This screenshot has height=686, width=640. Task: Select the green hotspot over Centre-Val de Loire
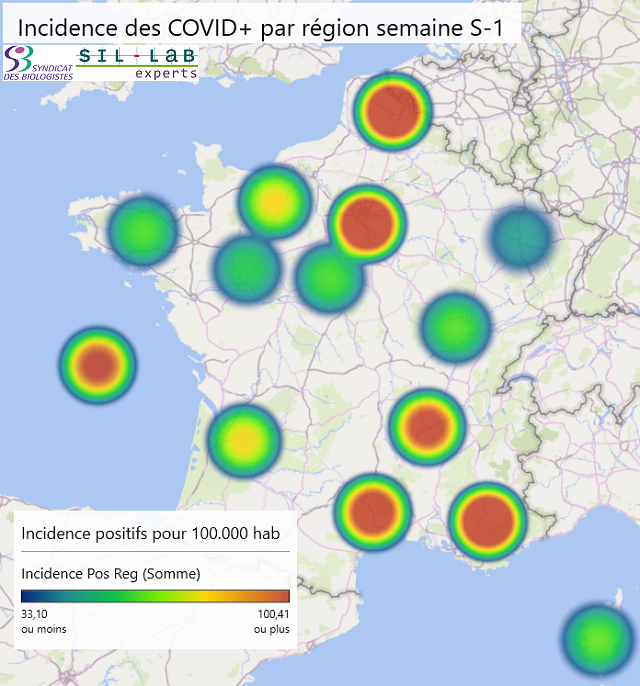pyautogui.click(x=329, y=277)
